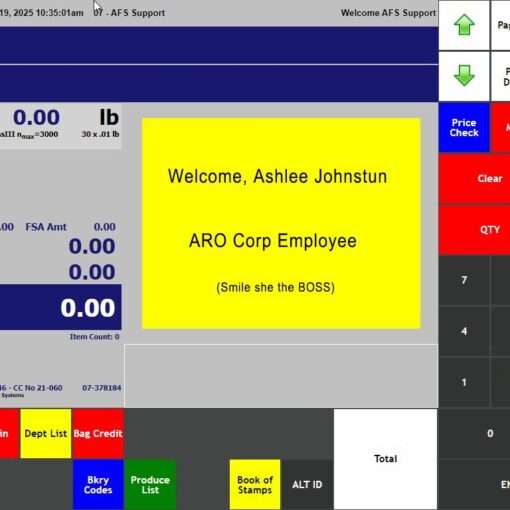The image size is (510, 510).
Task: Hit the white Total button
Action: pyautogui.click(x=386, y=459)
